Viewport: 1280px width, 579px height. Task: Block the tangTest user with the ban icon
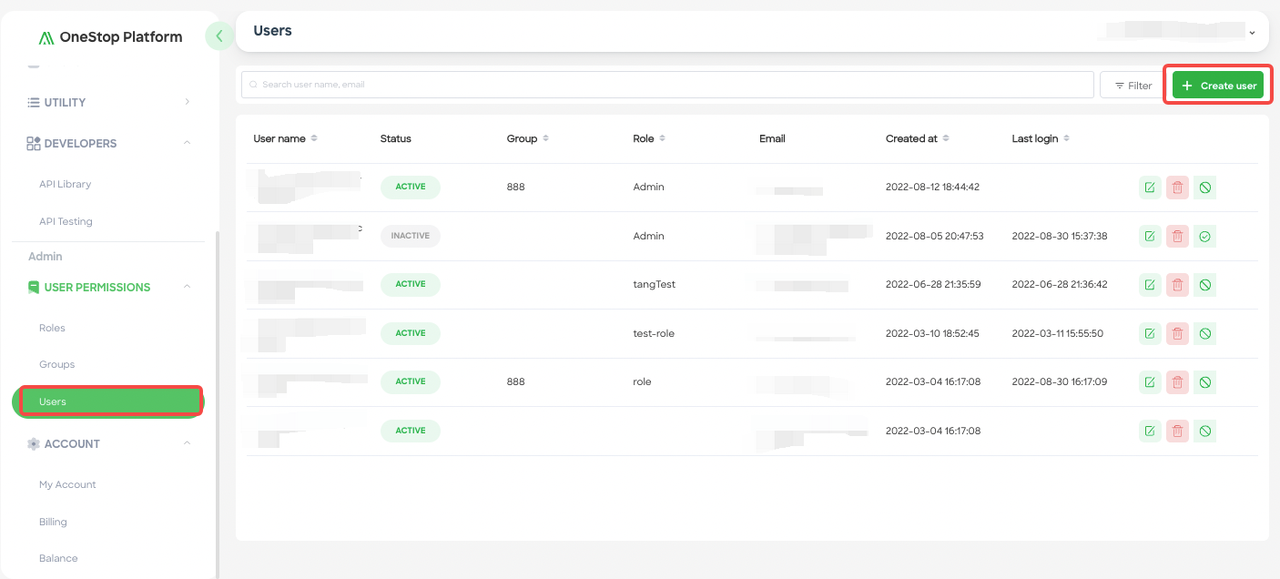[1205, 285]
